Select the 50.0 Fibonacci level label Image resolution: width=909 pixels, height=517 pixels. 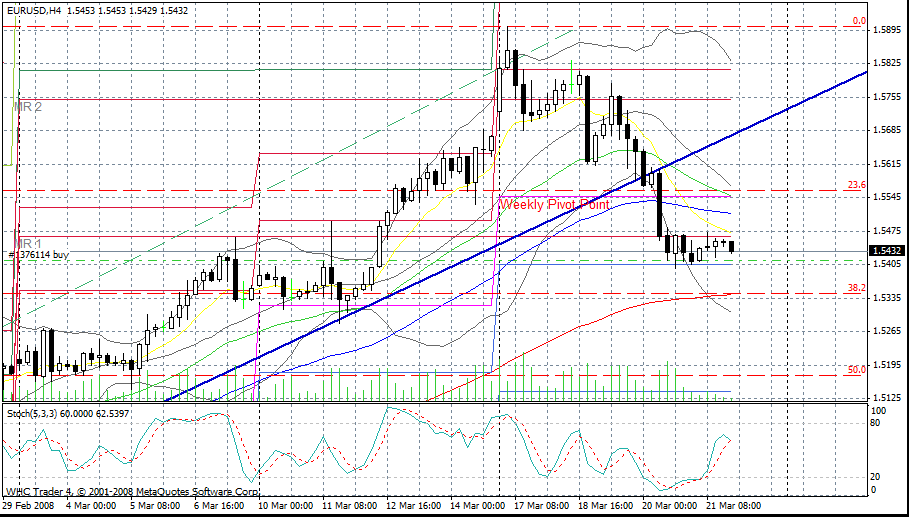point(856,370)
